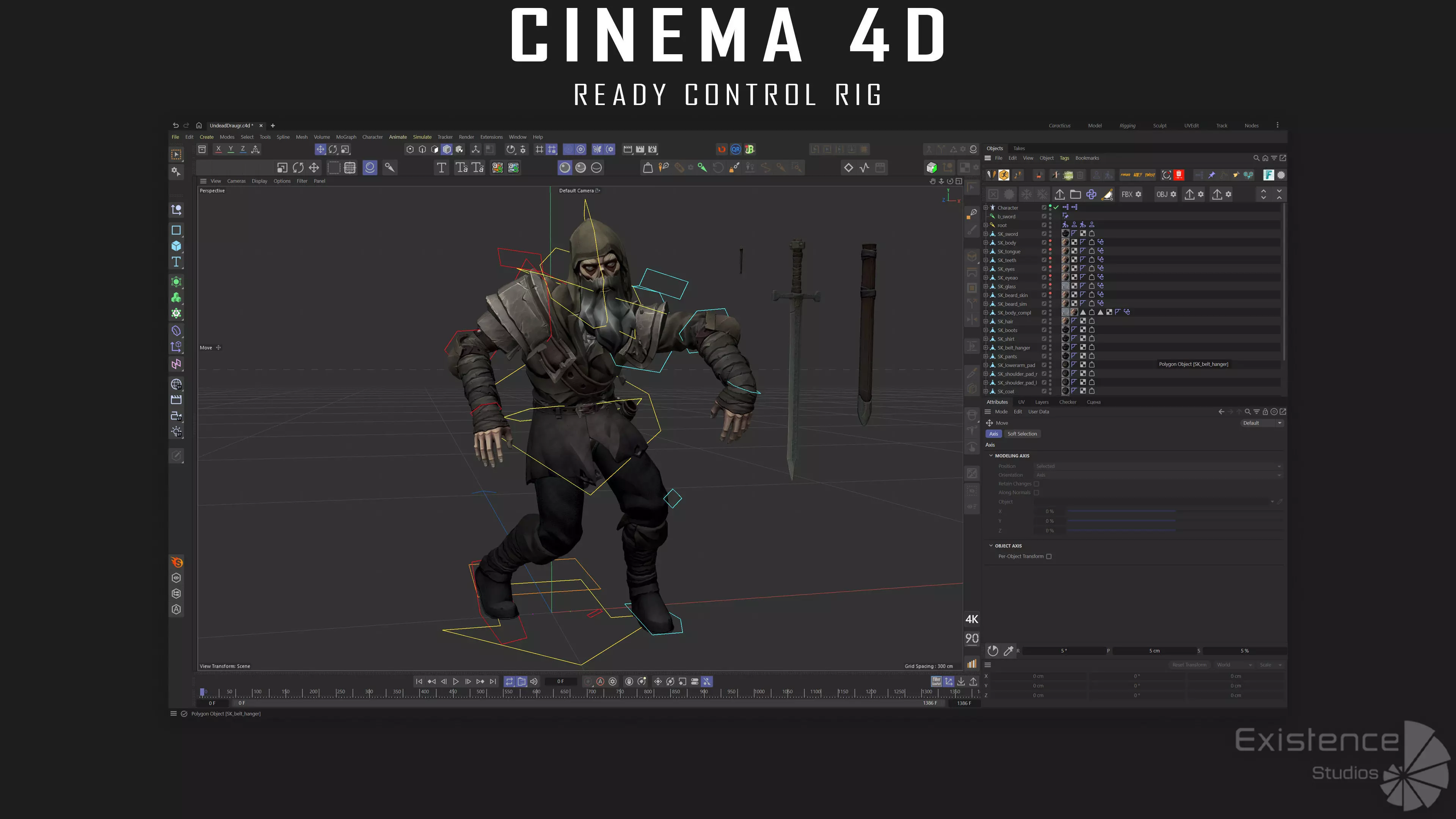Click the purple pin icon in Objects toolbar
The width and height of the screenshot is (1456, 819).
(1212, 175)
